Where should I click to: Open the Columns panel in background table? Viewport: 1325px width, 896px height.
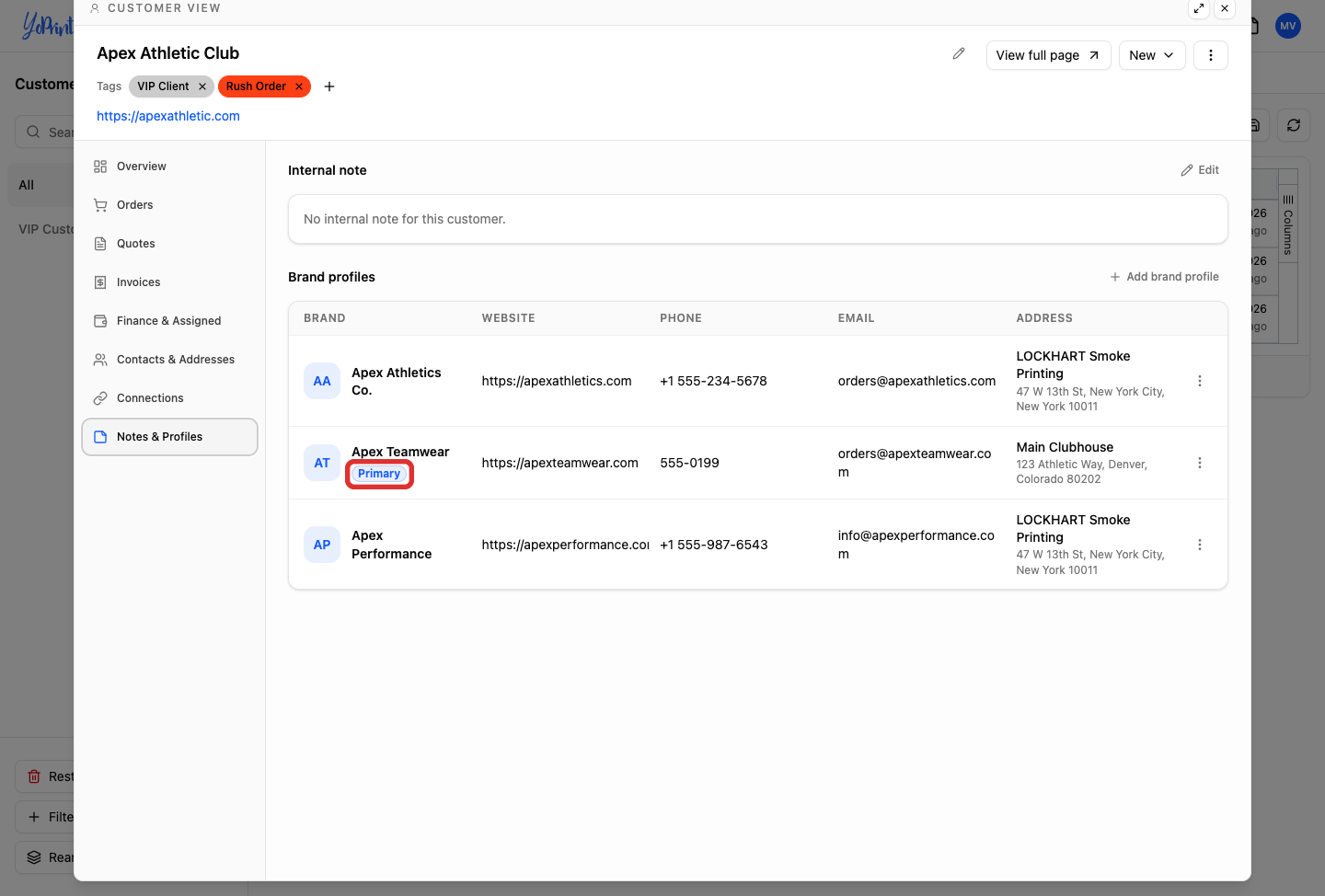coord(1288,225)
